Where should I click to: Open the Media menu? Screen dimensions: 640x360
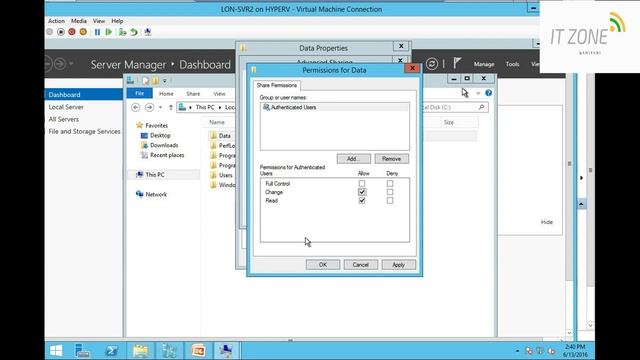tap(79, 21)
